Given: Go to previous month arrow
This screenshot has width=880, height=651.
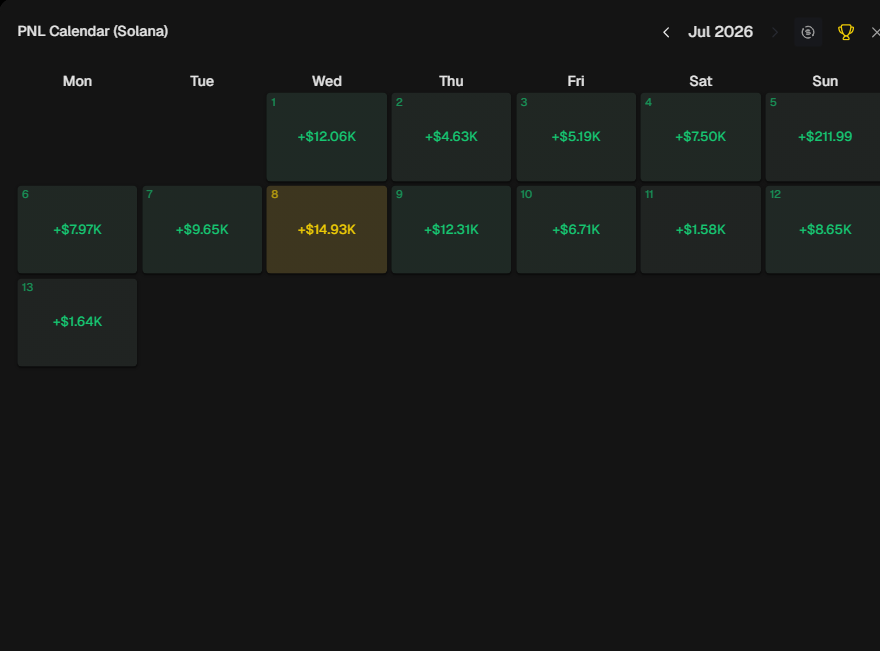Looking at the screenshot, I should (666, 33).
